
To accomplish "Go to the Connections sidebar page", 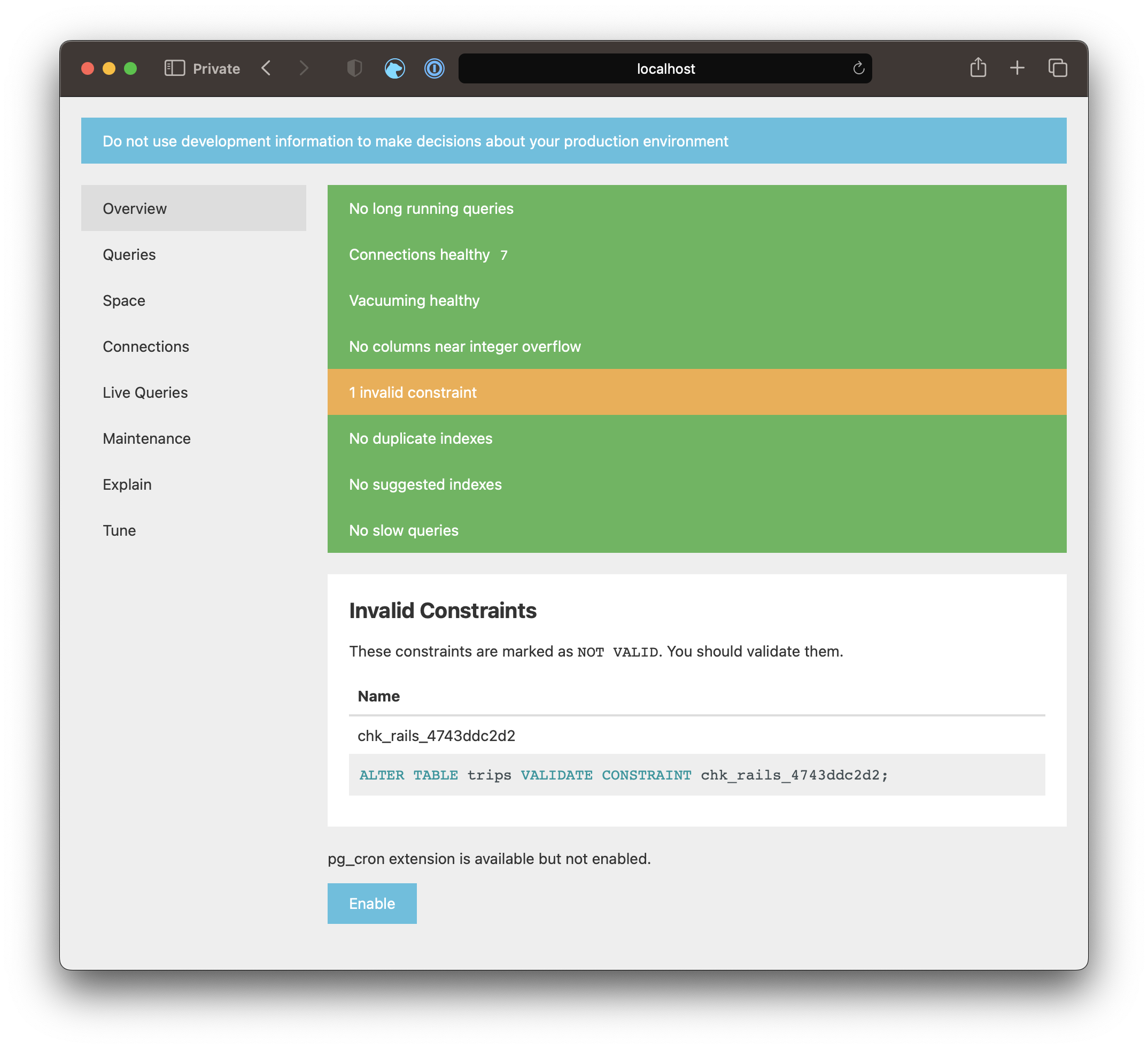I will point(146,346).
